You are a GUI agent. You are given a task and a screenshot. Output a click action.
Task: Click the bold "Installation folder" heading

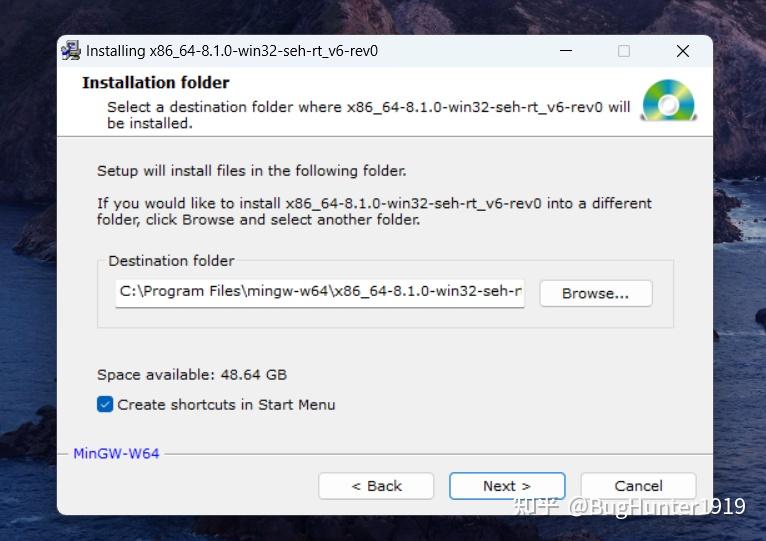(156, 83)
